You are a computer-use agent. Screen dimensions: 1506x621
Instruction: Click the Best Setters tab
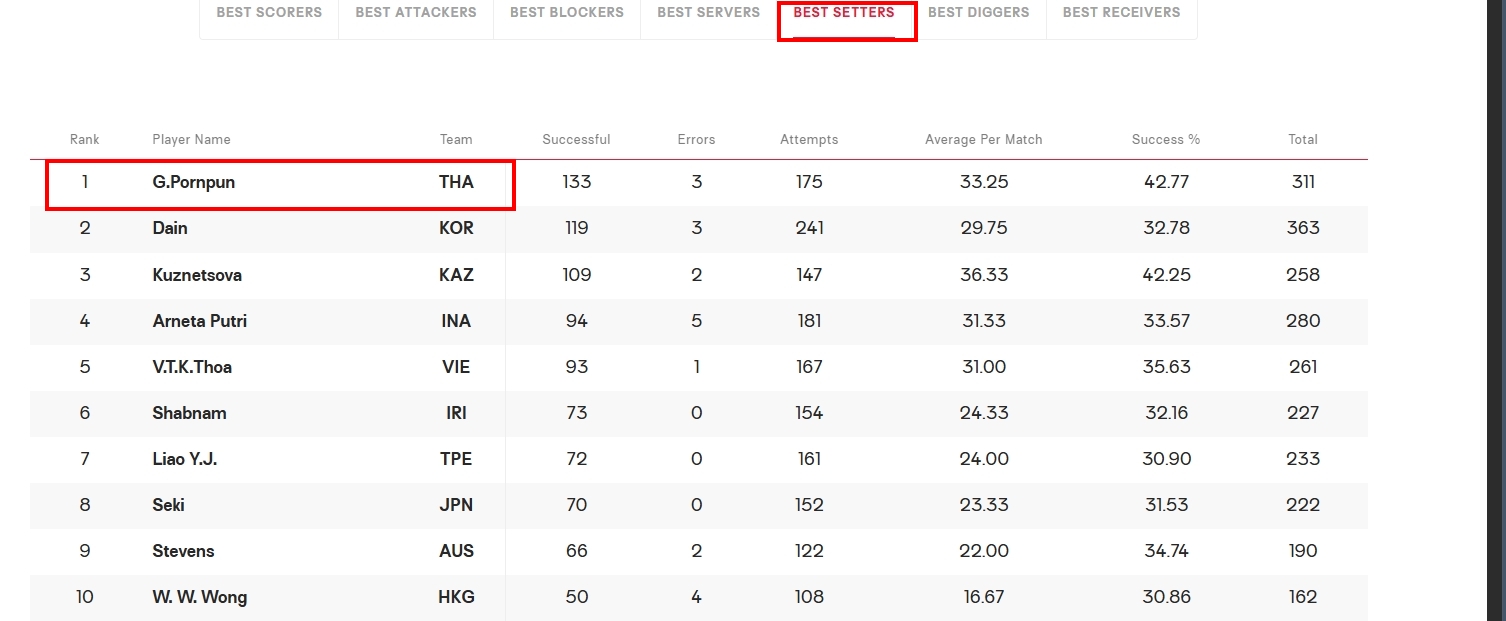click(845, 13)
